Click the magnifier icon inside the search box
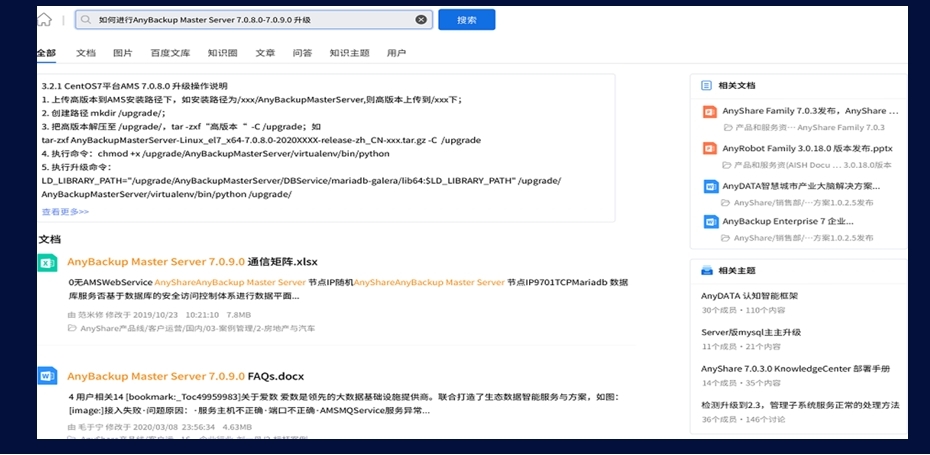930x455 pixels. pyautogui.click(x=87, y=20)
